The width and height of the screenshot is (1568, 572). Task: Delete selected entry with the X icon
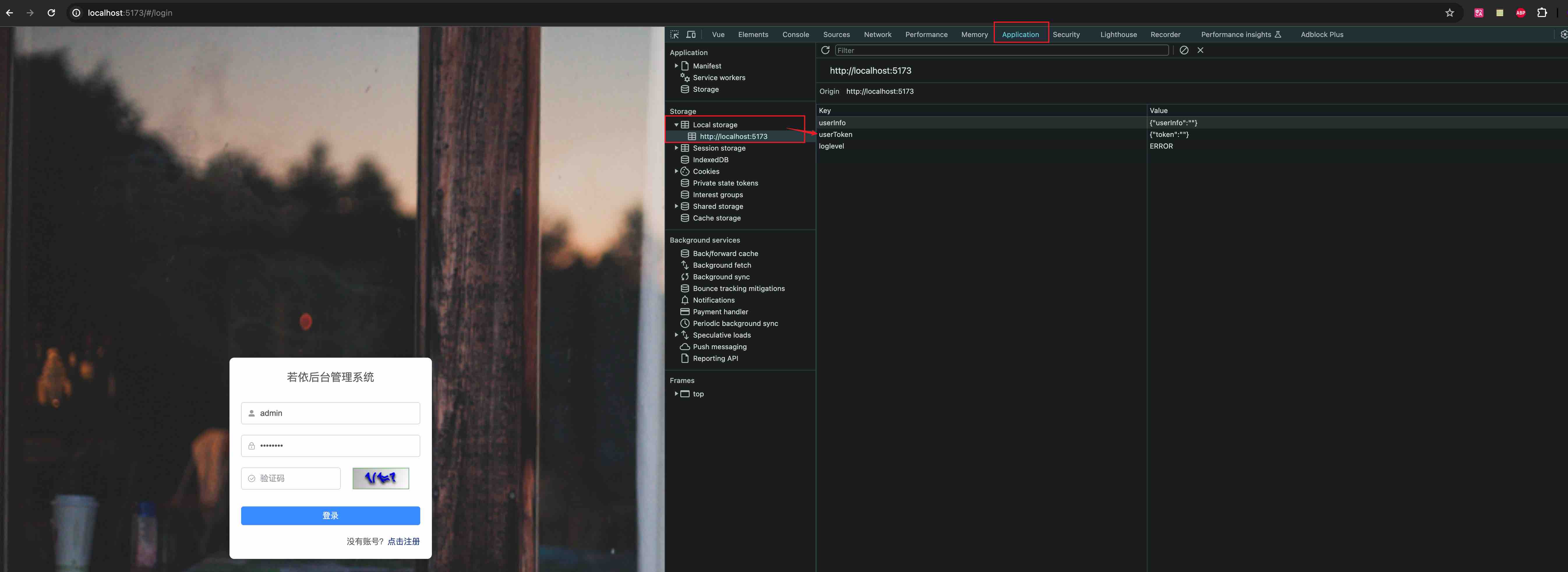click(1200, 50)
